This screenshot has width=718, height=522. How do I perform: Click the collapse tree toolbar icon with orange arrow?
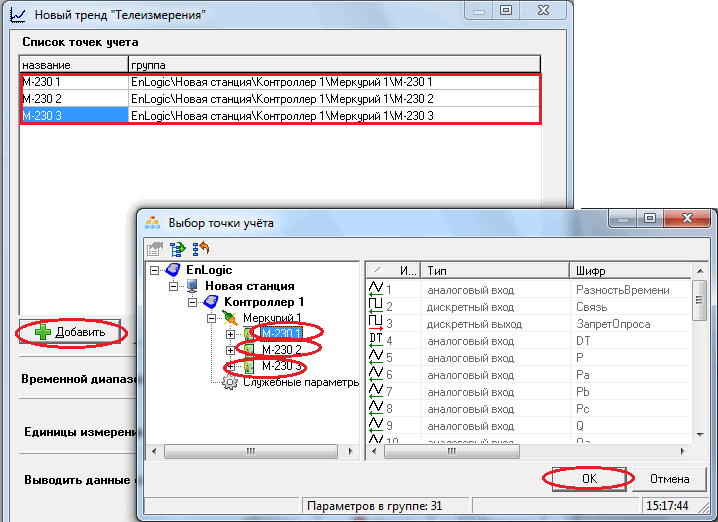tap(201, 249)
